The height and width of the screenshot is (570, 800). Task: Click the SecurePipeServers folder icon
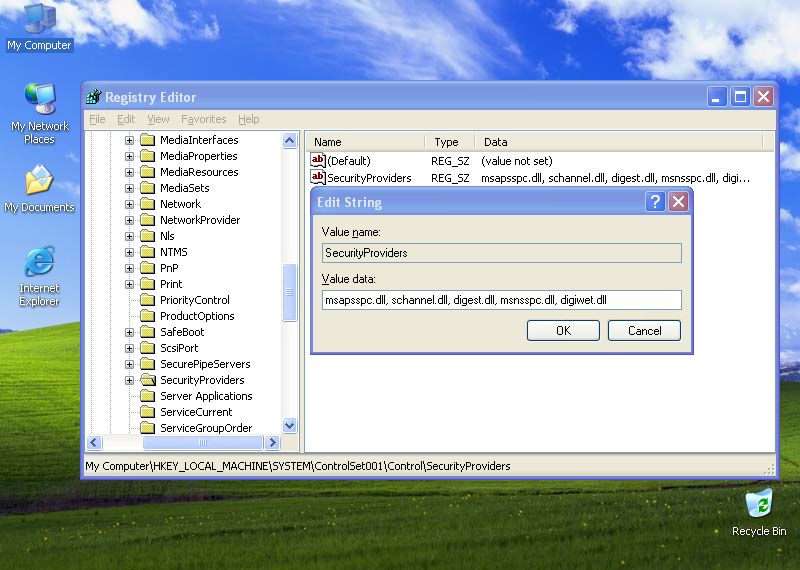coord(148,364)
